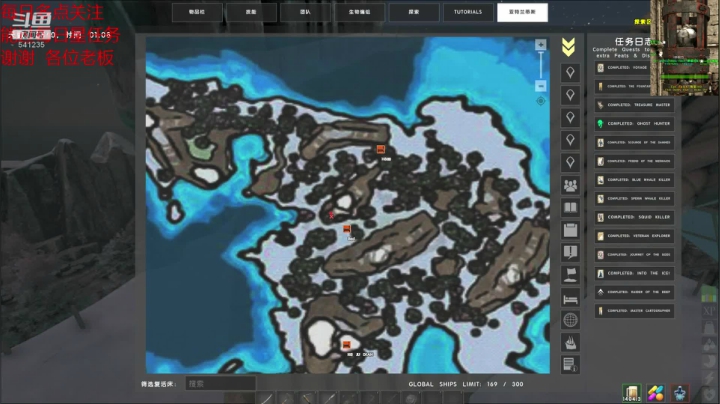Recenter the map with the target icon

pos(540,101)
